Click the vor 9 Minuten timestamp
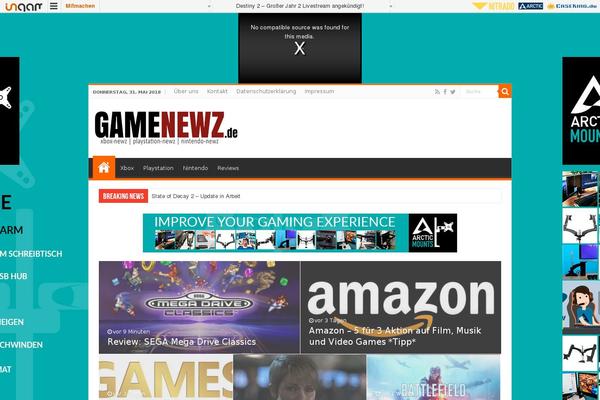This screenshot has width=600, height=400. [129, 332]
